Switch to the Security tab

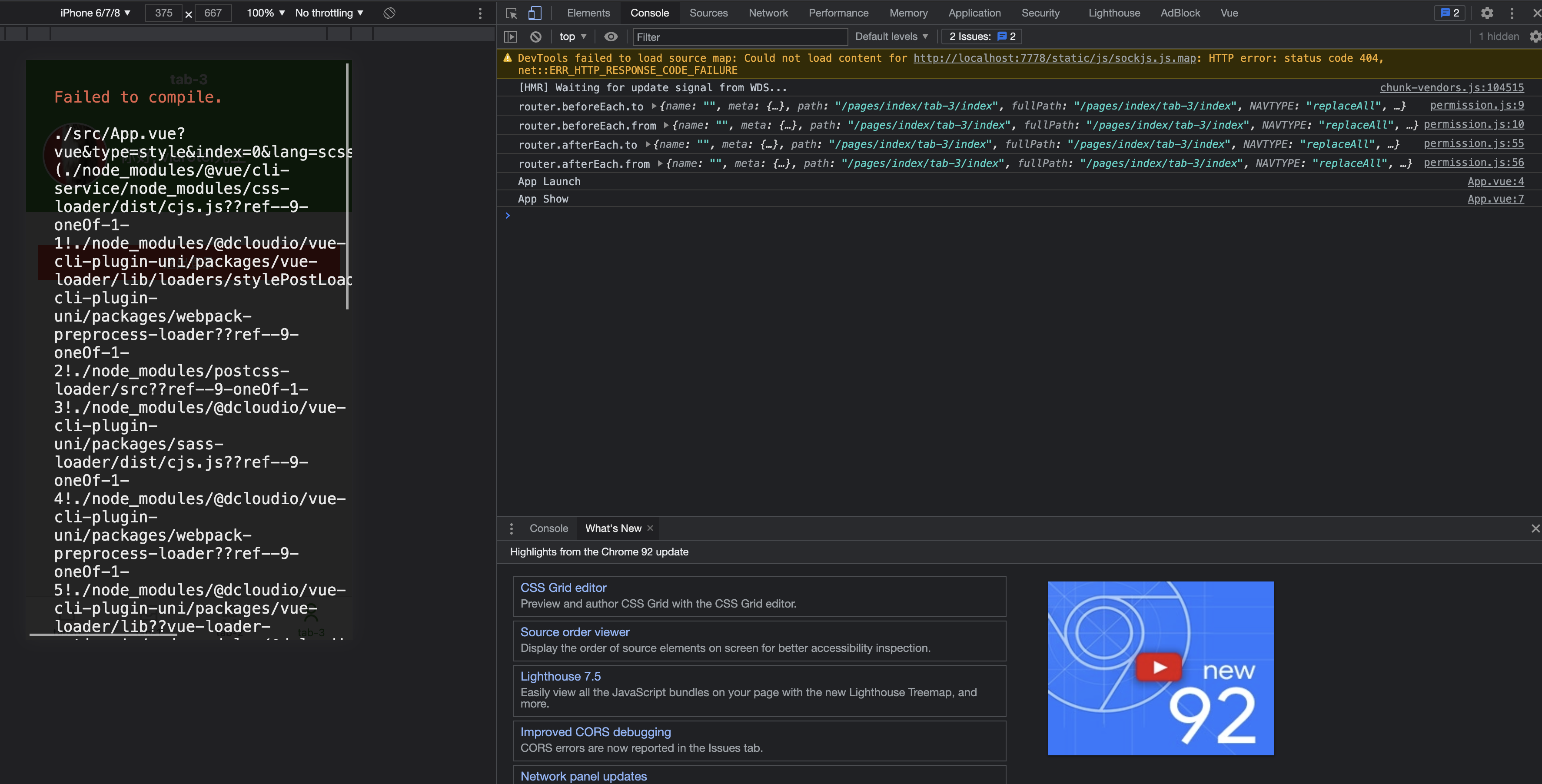click(1040, 13)
